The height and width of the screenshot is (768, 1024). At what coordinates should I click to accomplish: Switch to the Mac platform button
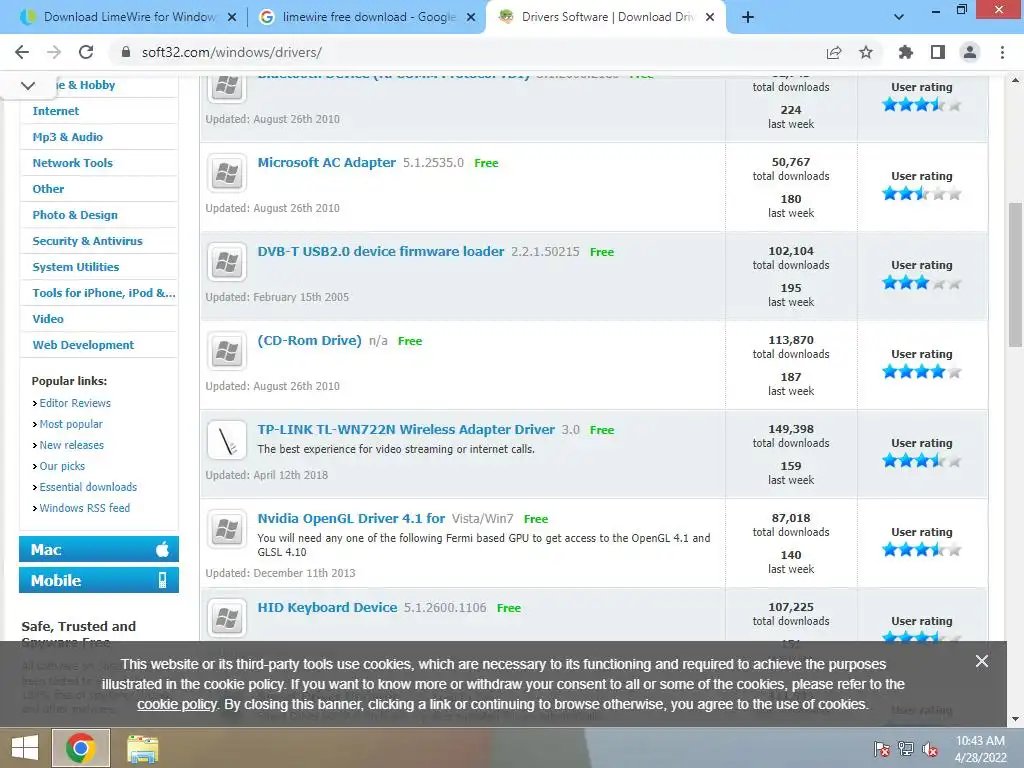(99, 549)
